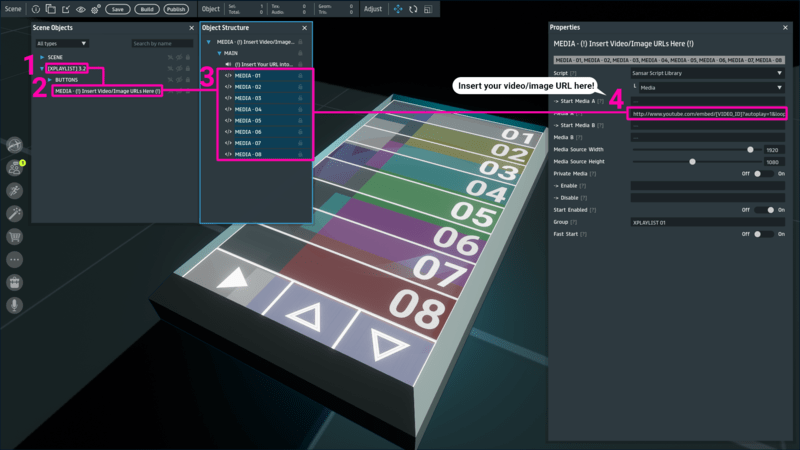This screenshot has height=450, width=800.
Task: Select the move gizmo tool in Adjust
Action: [x=397, y=8]
